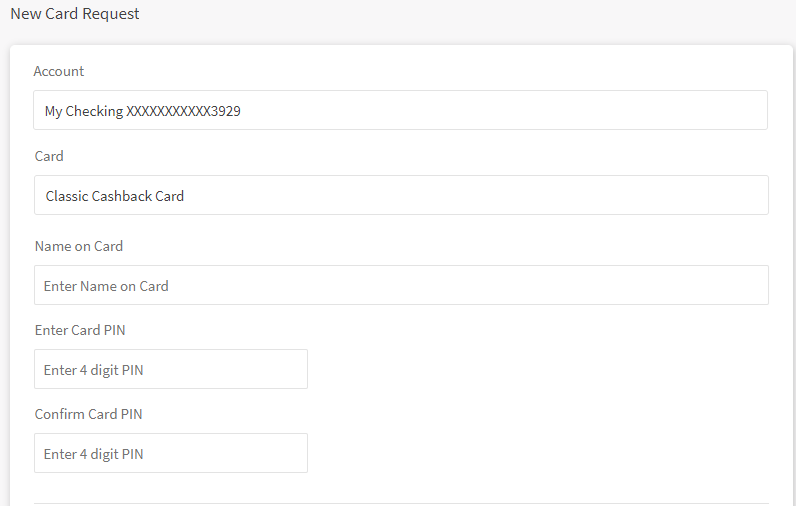Click the Card field label

[x=49, y=156]
